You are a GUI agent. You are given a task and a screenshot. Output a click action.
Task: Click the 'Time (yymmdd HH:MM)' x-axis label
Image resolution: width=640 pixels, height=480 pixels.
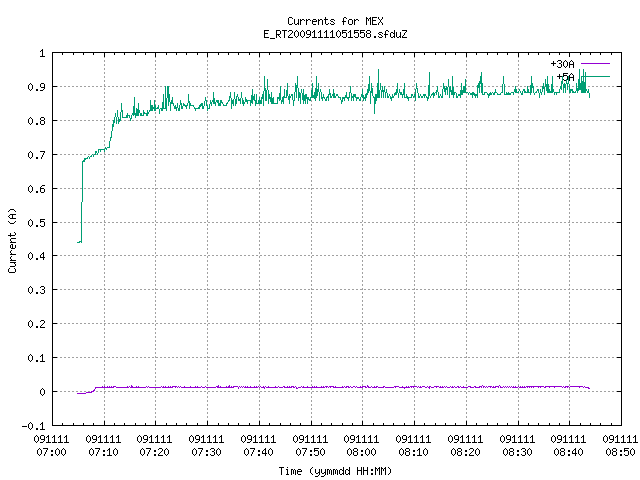(335, 471)
